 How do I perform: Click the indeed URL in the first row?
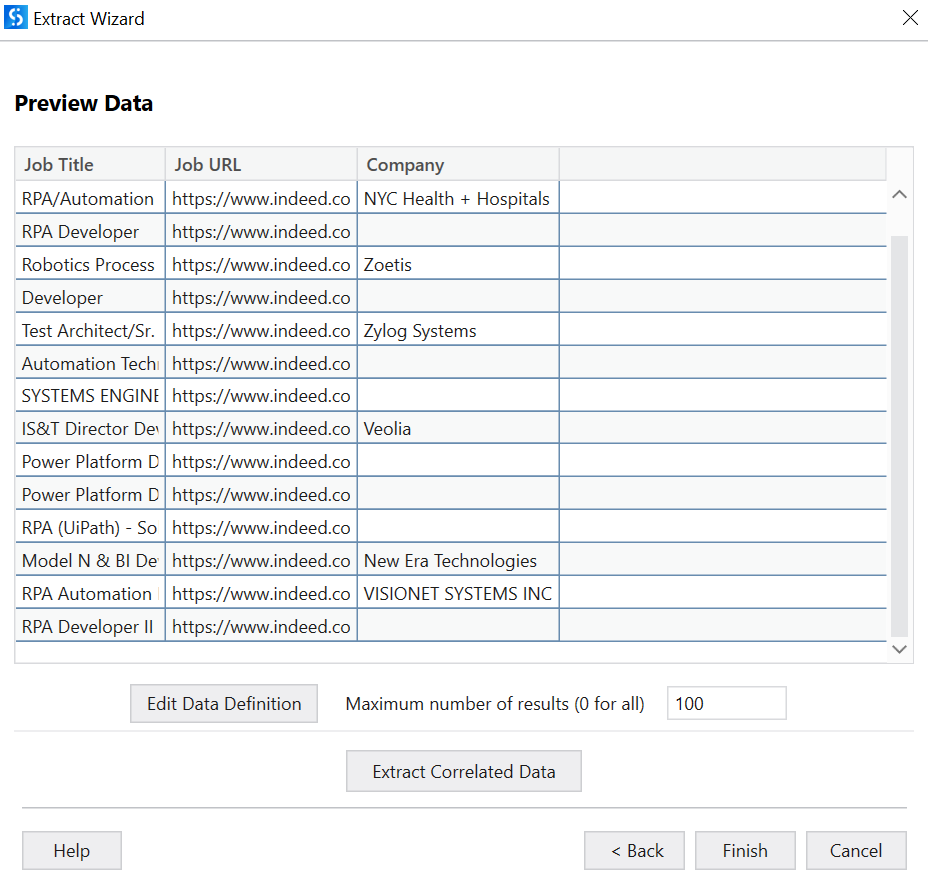[x=260, y=198]
